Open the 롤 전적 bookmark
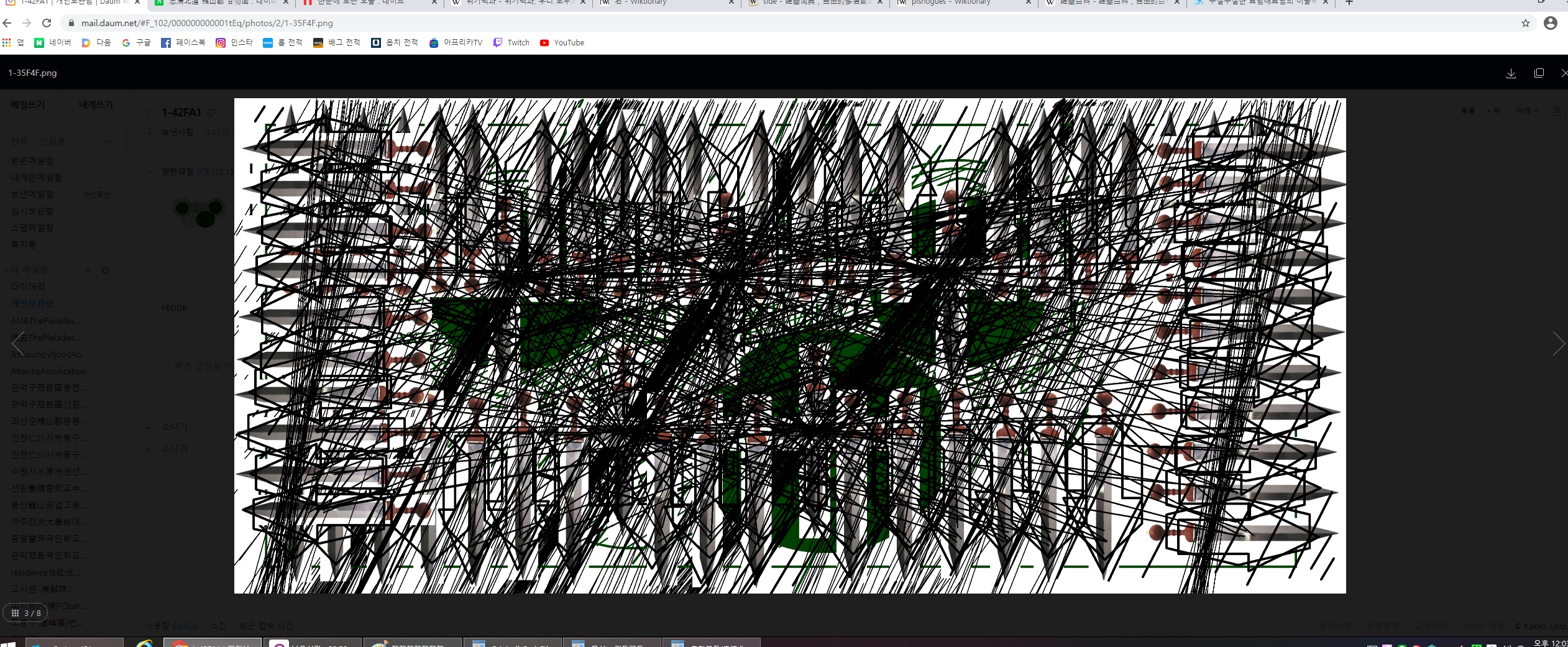This screenshot has height=647, width=1568. [x=283, y=42]
